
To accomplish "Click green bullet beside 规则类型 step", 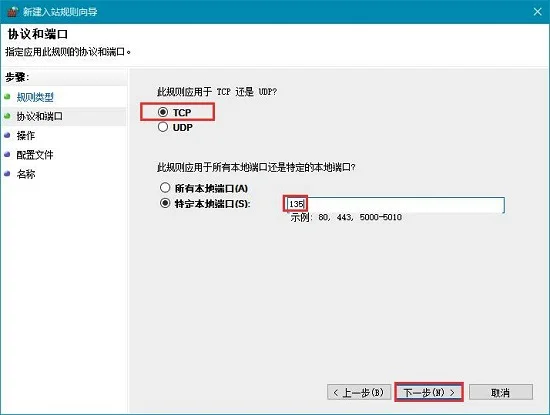I will click(x=7, y=96).
